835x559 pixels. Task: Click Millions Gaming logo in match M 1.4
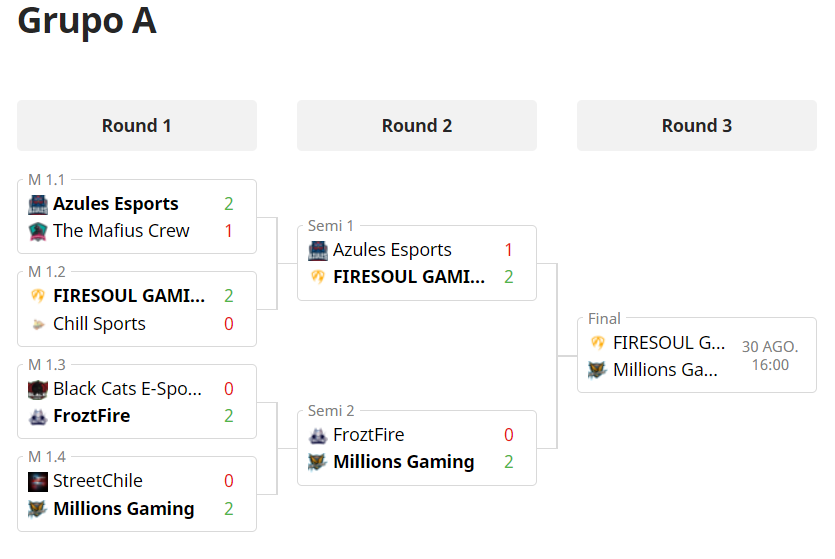point(38,509)
